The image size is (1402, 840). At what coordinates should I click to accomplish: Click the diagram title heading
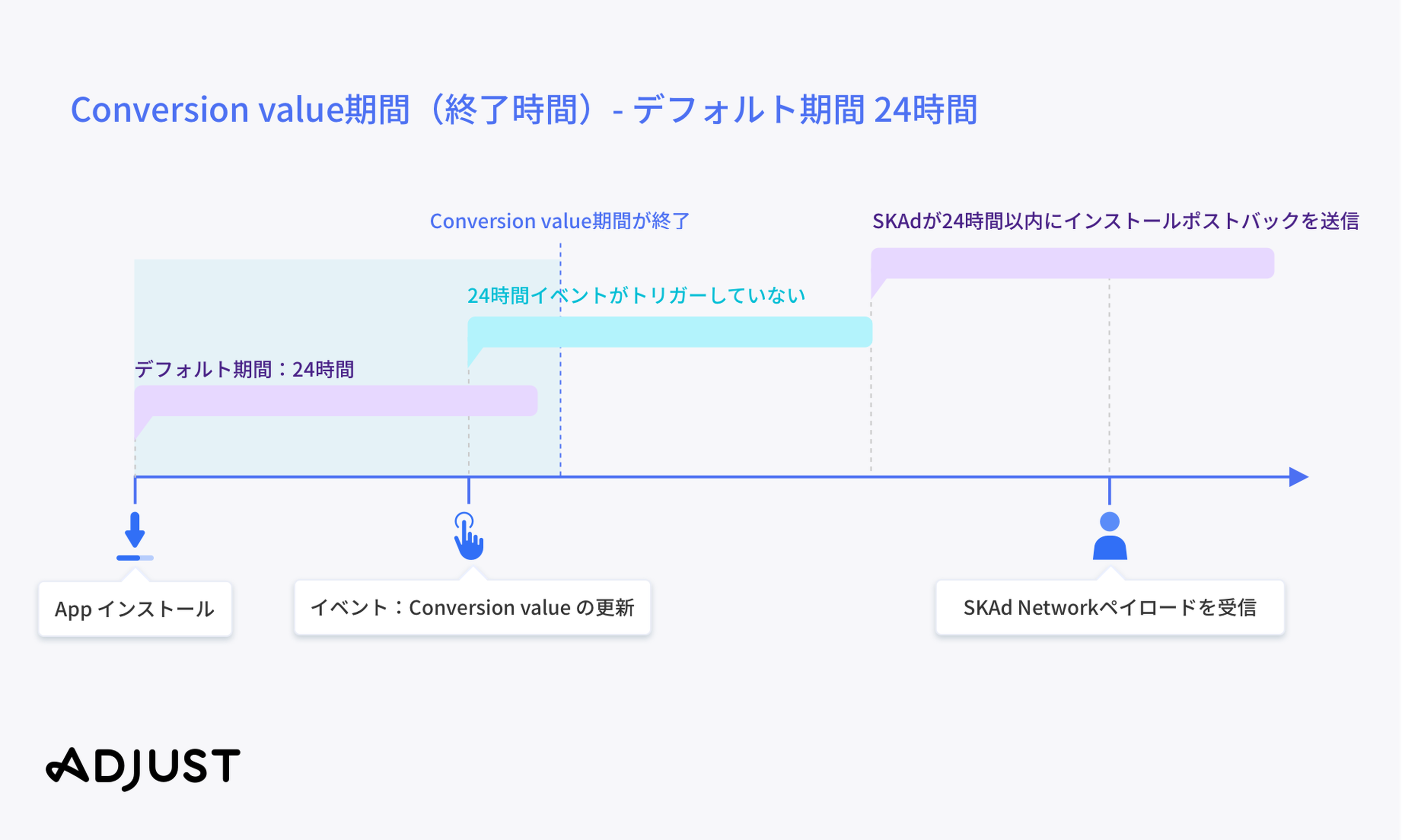point(525,110)
